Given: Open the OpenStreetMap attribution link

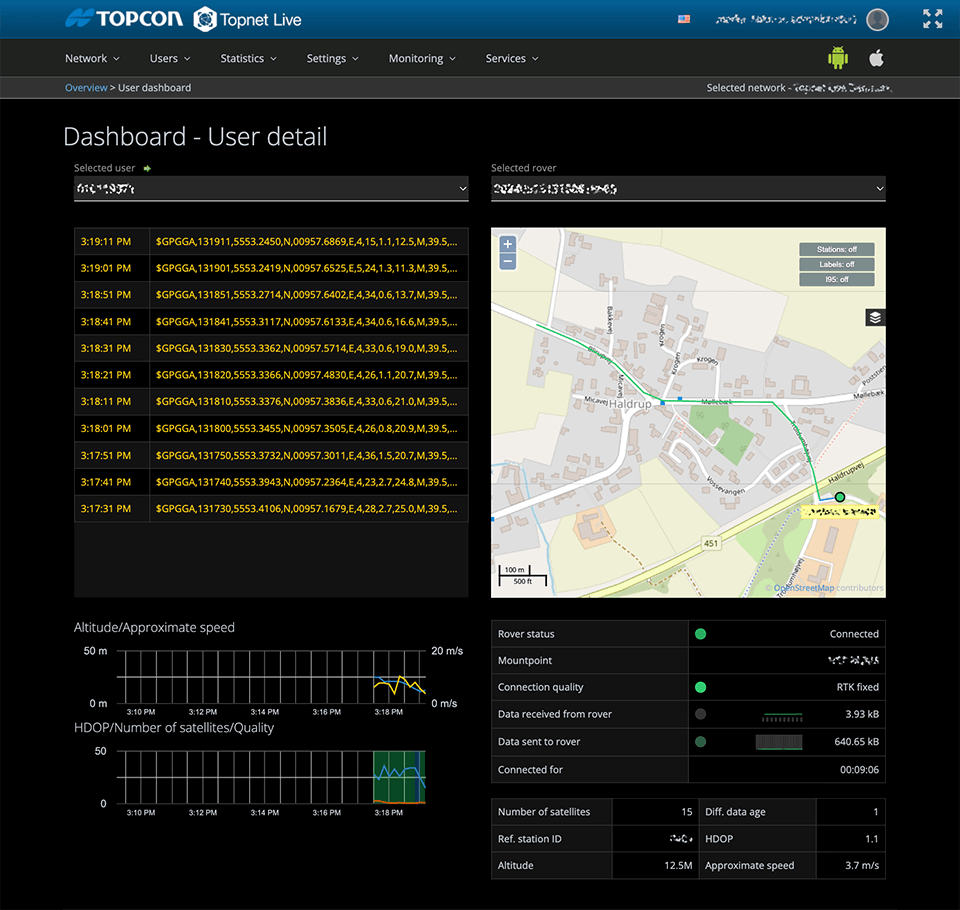Looking at the screenshot, I should [x=803, y=588].
